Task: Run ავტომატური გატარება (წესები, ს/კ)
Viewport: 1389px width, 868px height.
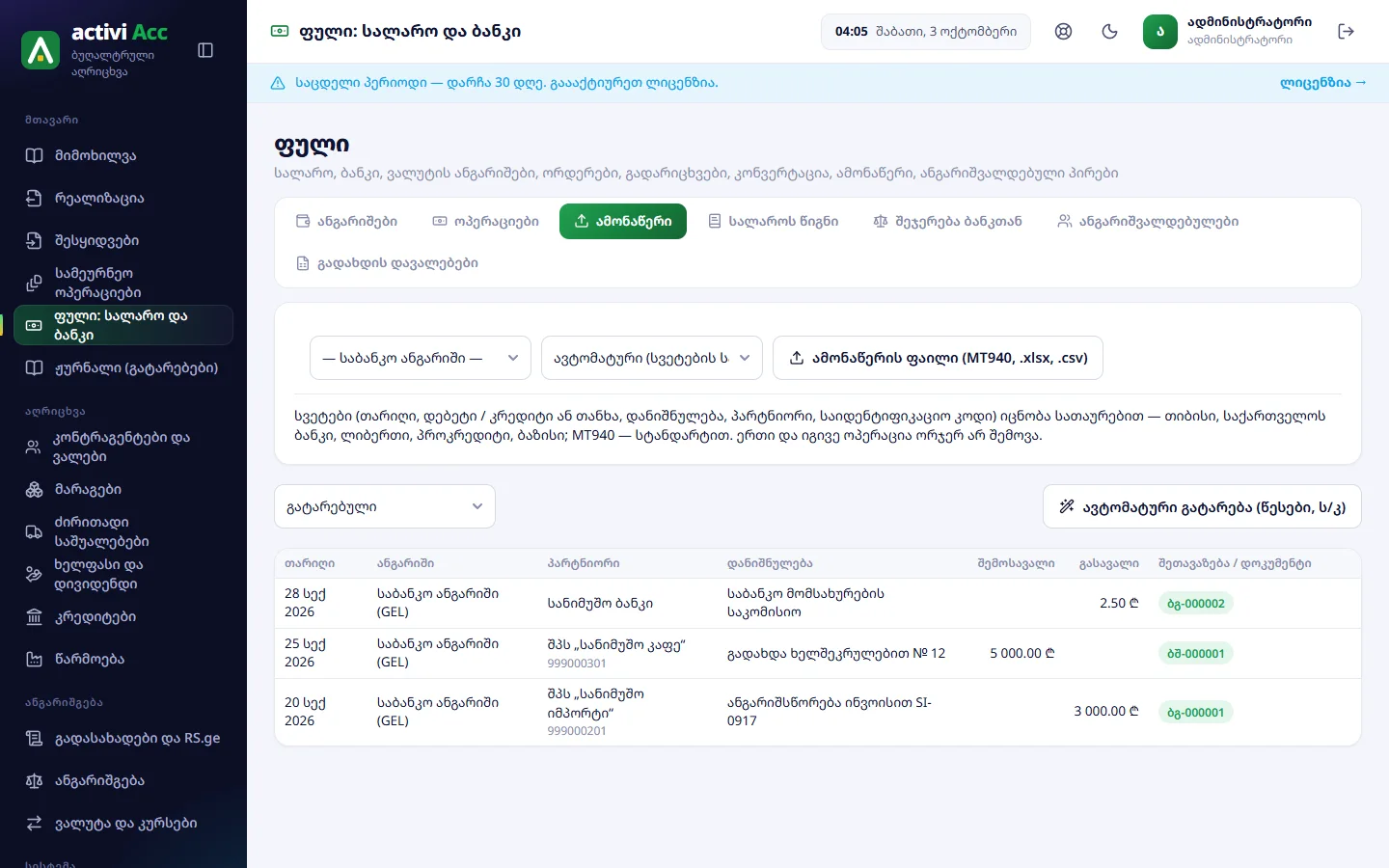Action: pyautogui.click(x=1202, y=506)
